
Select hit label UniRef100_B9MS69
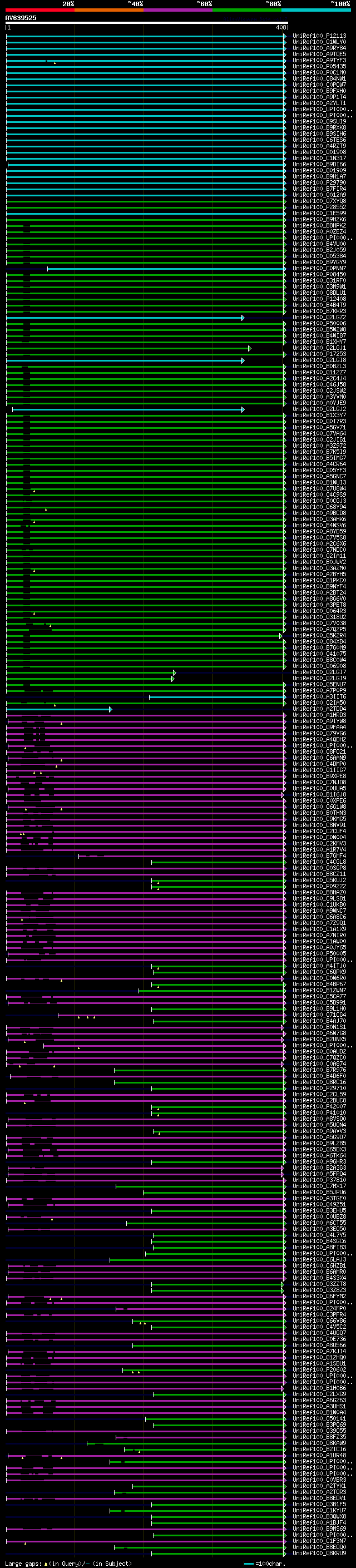pos(319,1529)
